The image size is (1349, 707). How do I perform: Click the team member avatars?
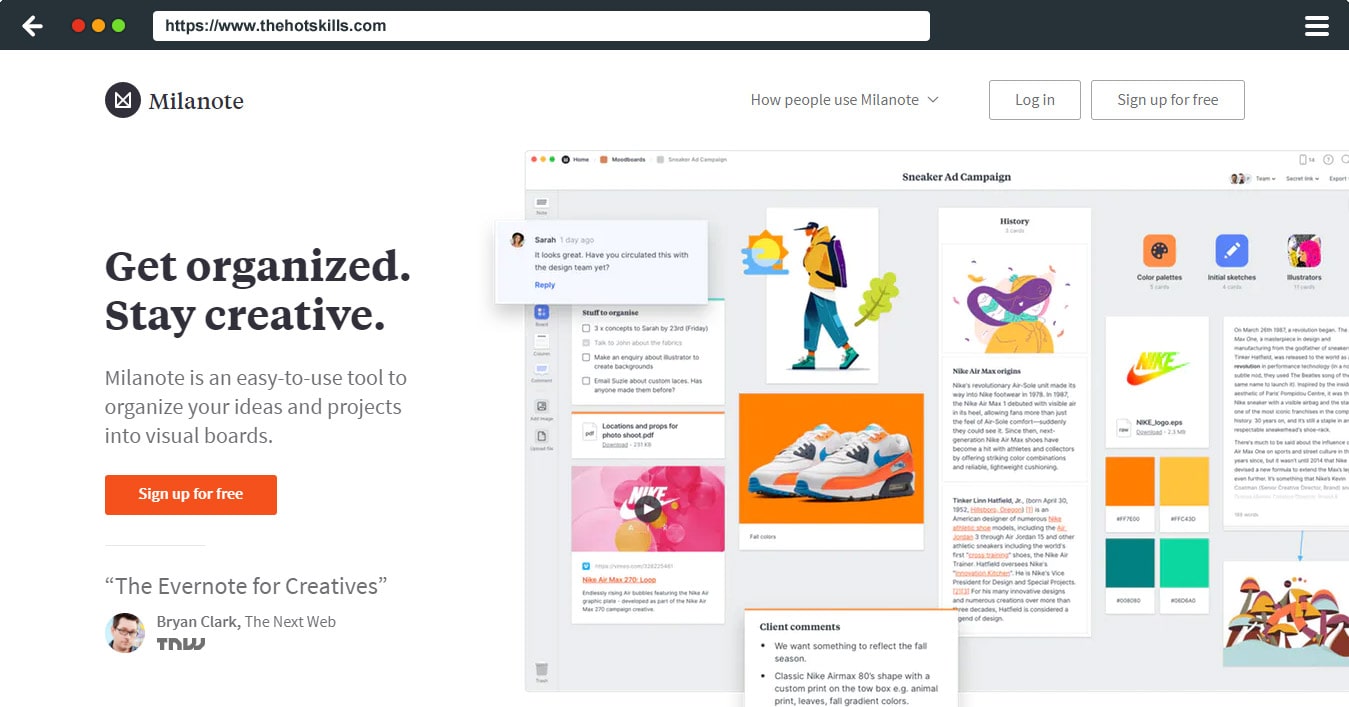(x=1240, y=178)
